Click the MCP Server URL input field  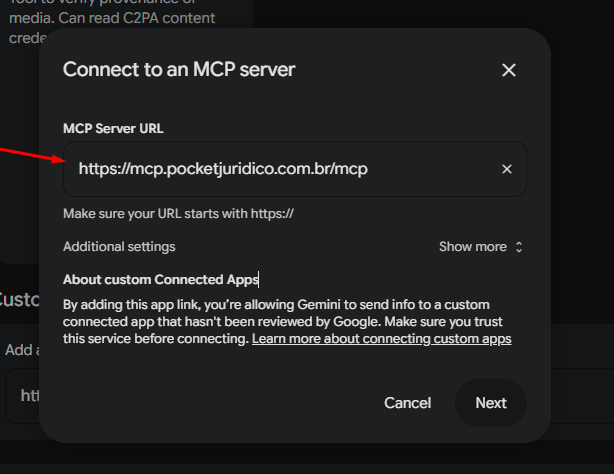point(294,169)
